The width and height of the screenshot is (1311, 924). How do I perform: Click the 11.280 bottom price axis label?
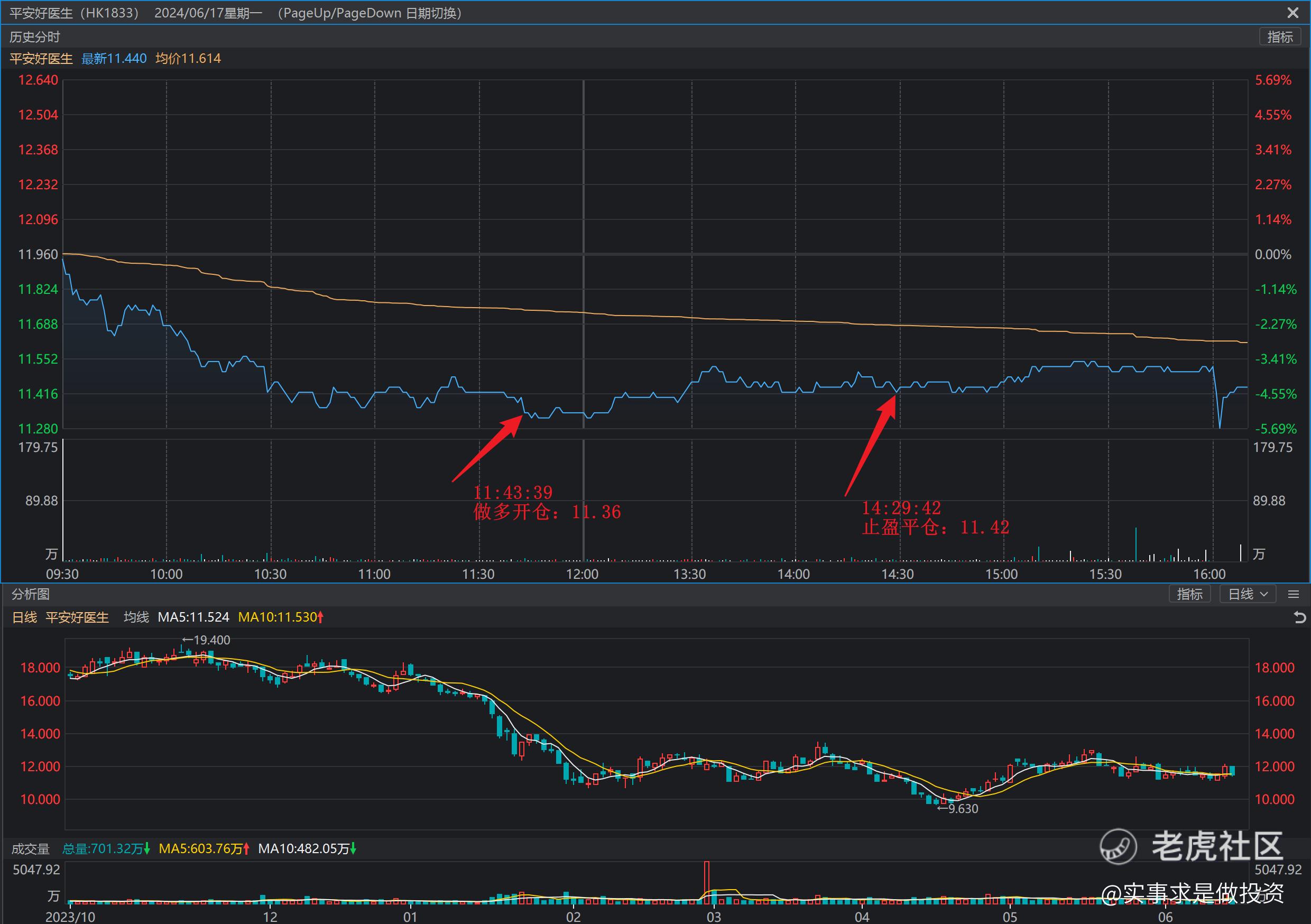point(38,428)
